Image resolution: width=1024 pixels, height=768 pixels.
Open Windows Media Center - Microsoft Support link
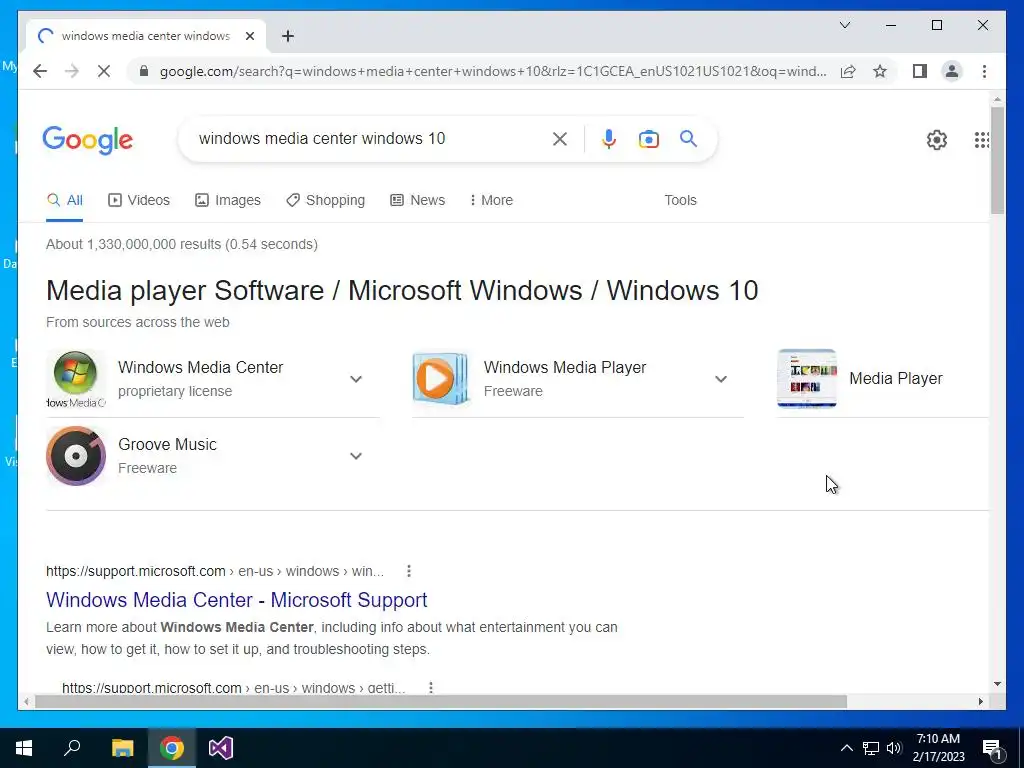click(x=236, y=600)
